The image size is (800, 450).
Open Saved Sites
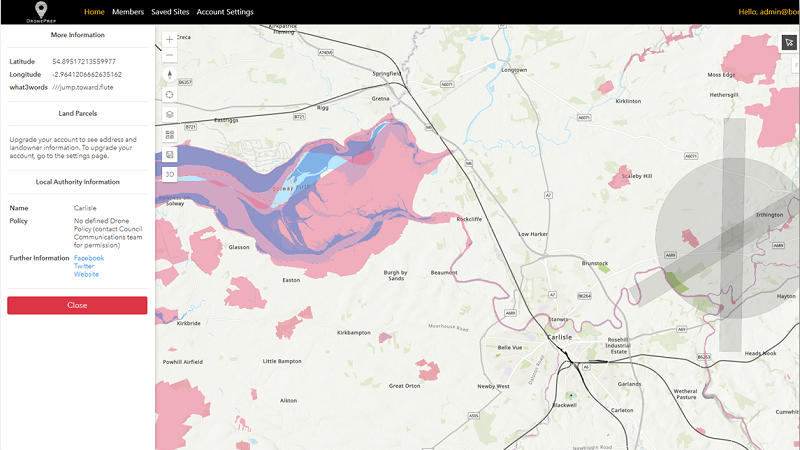pyautogui.click(x=170, y=12)
